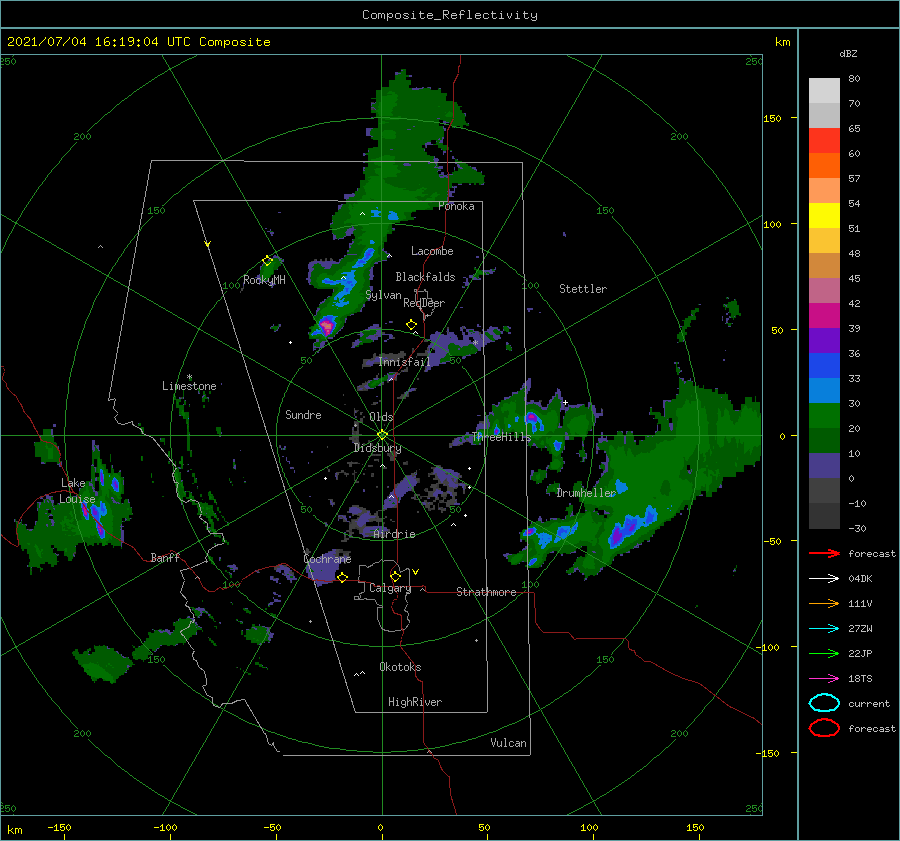Pick the bright yellow 54 dBZ swatch
Screen dimensions: 900x841
pos(824,215)
